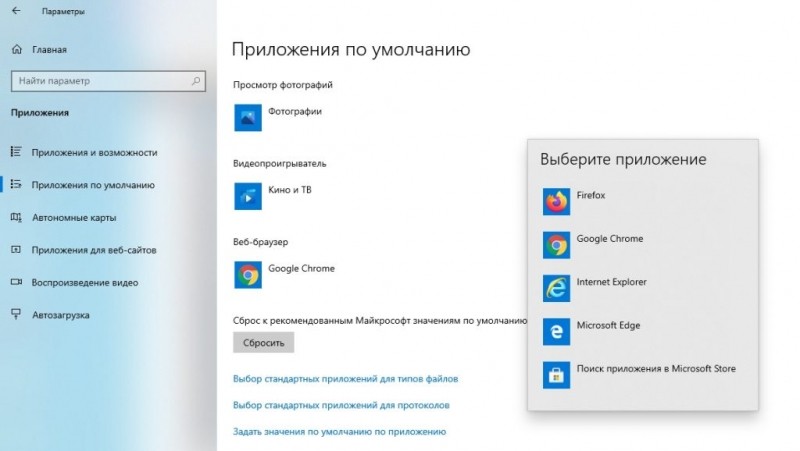Click the Приложения для веб-сайтов icon
The width and height of the screenshot is (800, 451).
16,250
